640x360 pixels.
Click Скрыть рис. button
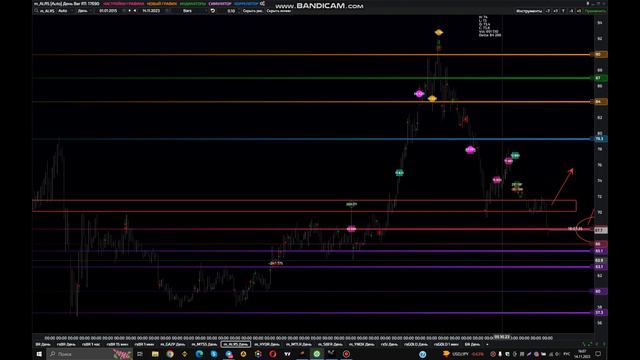(253, 11)
